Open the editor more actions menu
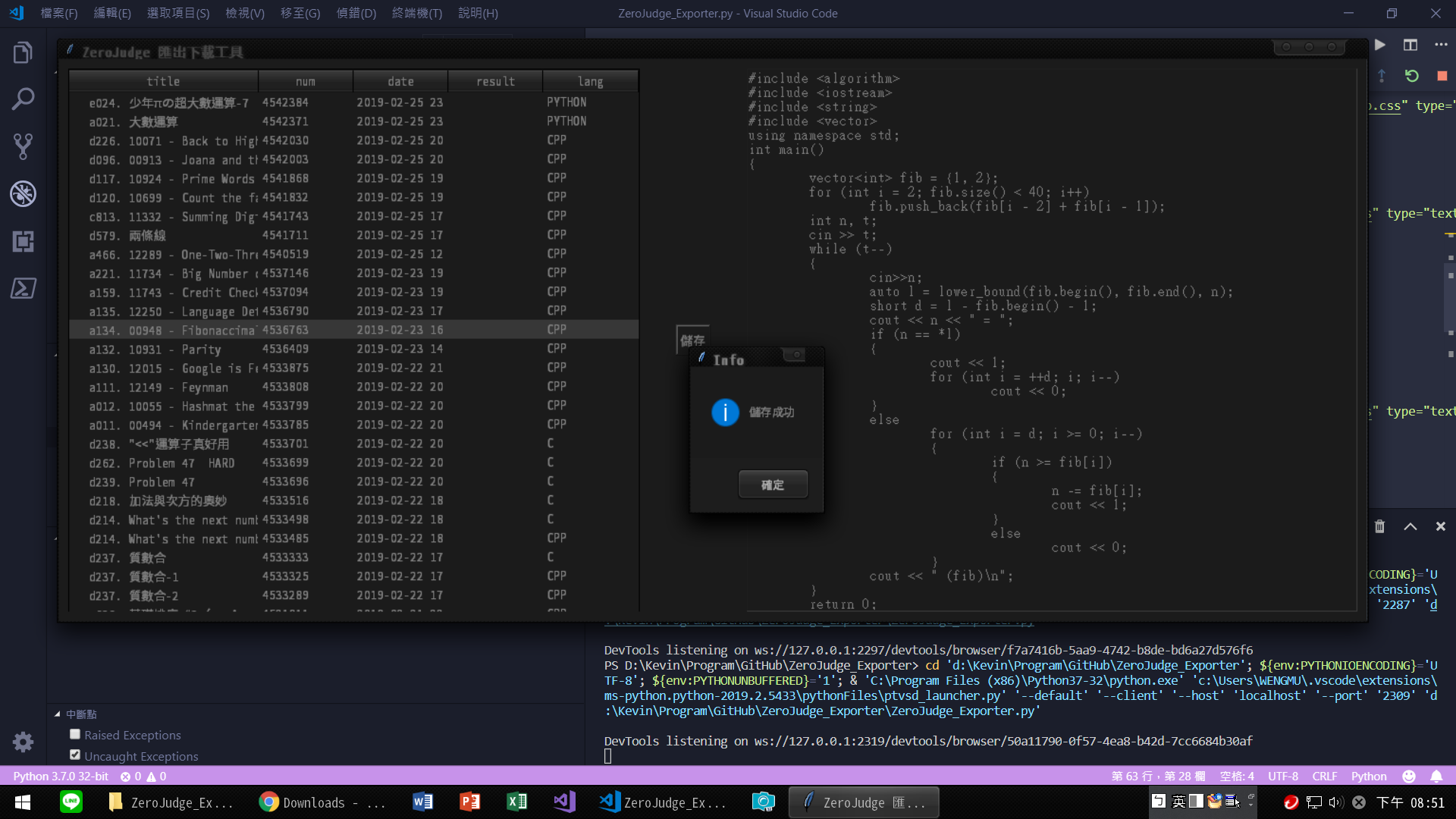Image resolution: width=1456 pixels, height=819 pixels. point(1441,45)
